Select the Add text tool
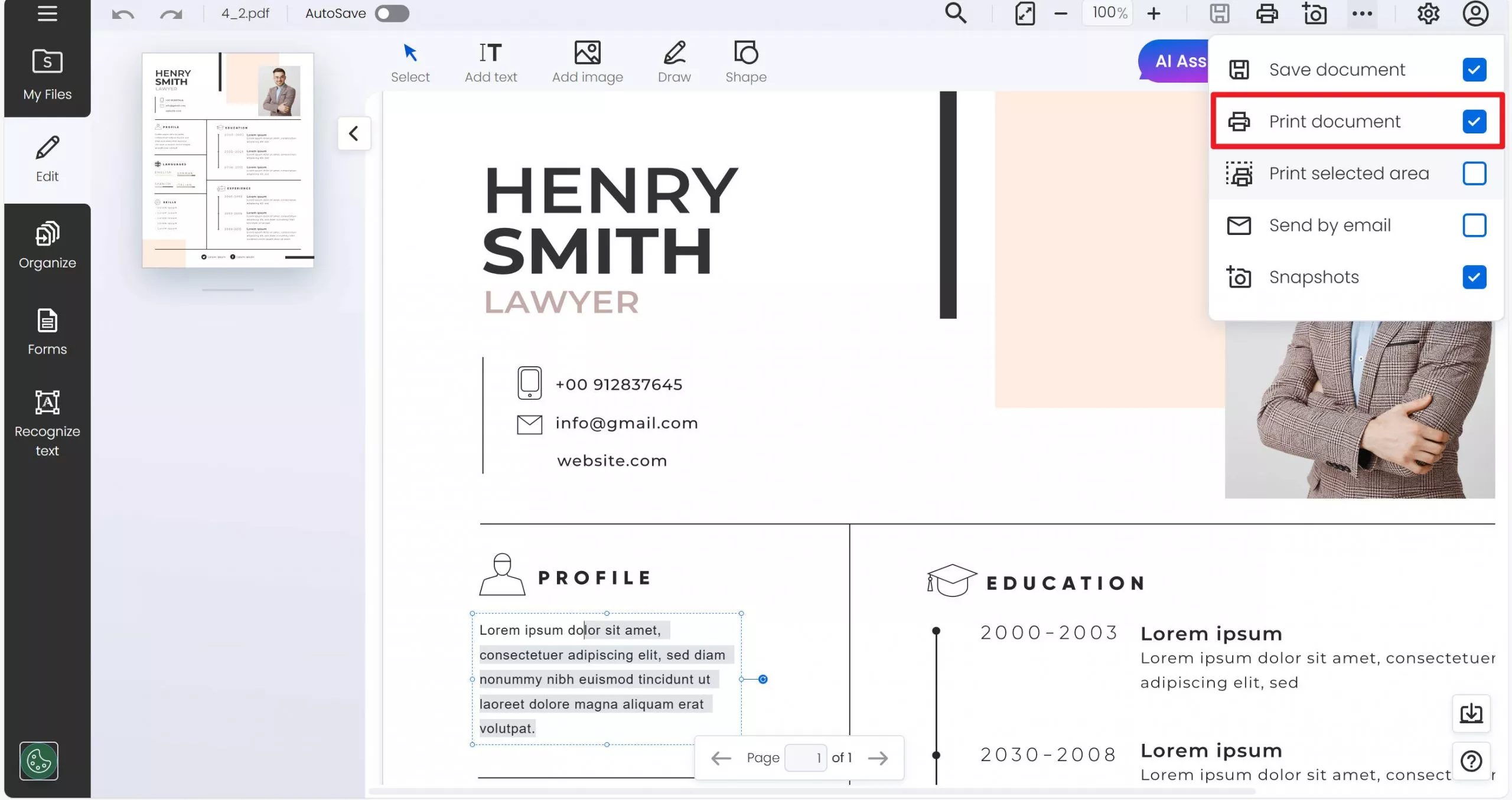The image size is (1512, 800). [491, 62]
